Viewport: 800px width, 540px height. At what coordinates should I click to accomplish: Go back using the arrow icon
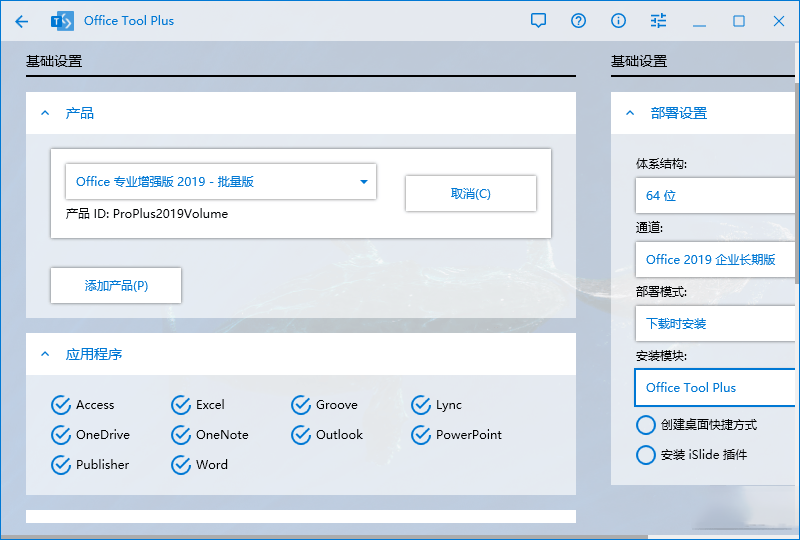tap(21, 21)
